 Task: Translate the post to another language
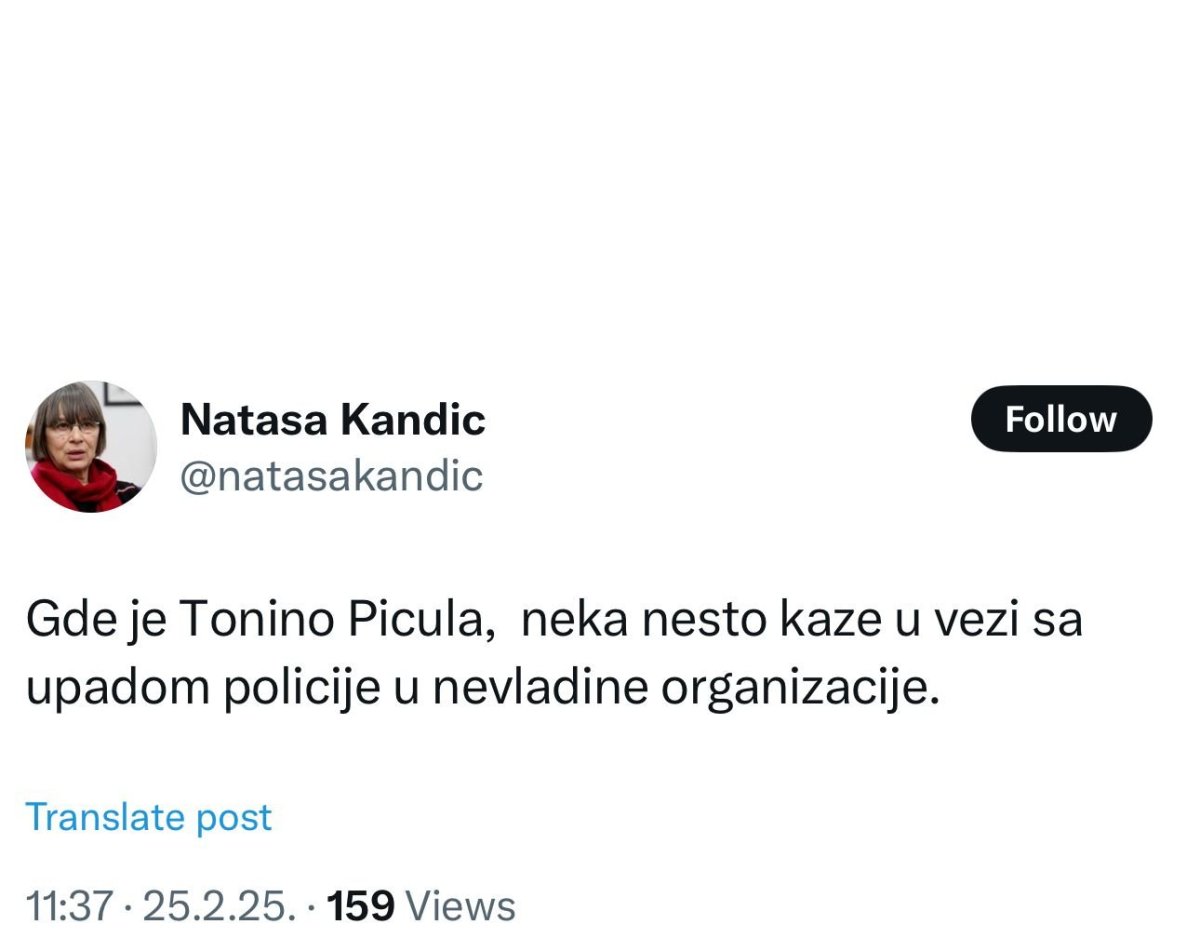pos(148,817)
